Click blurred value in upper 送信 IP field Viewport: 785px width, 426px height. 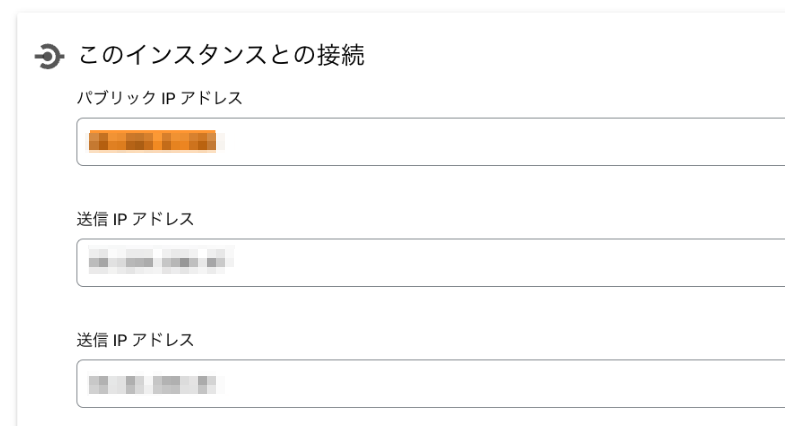click(161, 261)
